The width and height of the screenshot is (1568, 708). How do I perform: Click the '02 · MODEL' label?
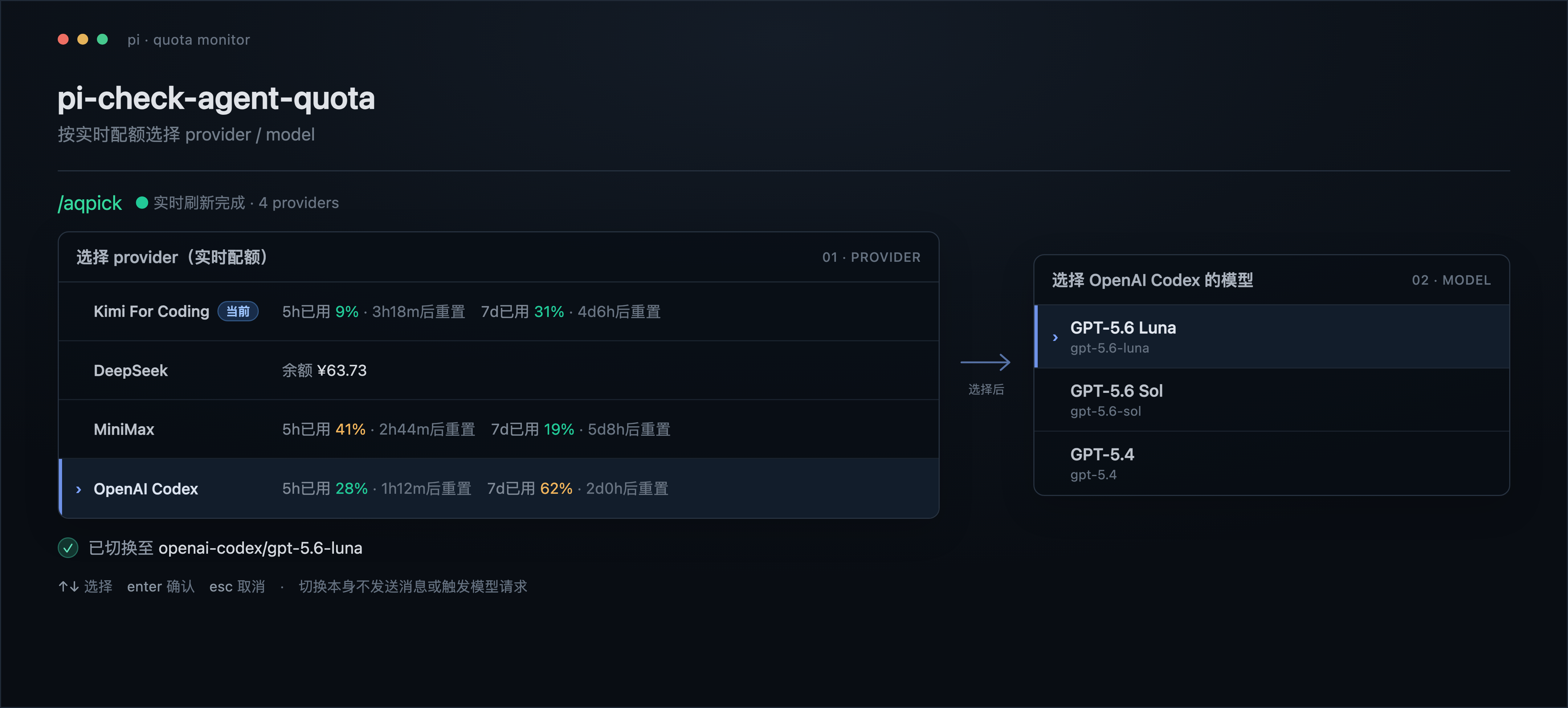pyautogui.click(x=1451, y=280)
